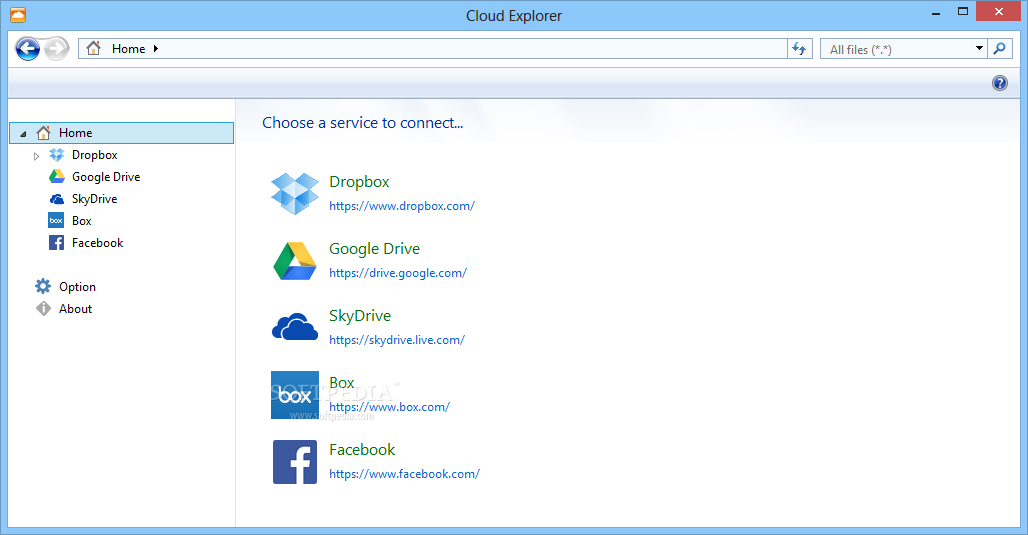Click the Option gear icon
Viewport: 1028px width, 535px height.
click(43, 286)
